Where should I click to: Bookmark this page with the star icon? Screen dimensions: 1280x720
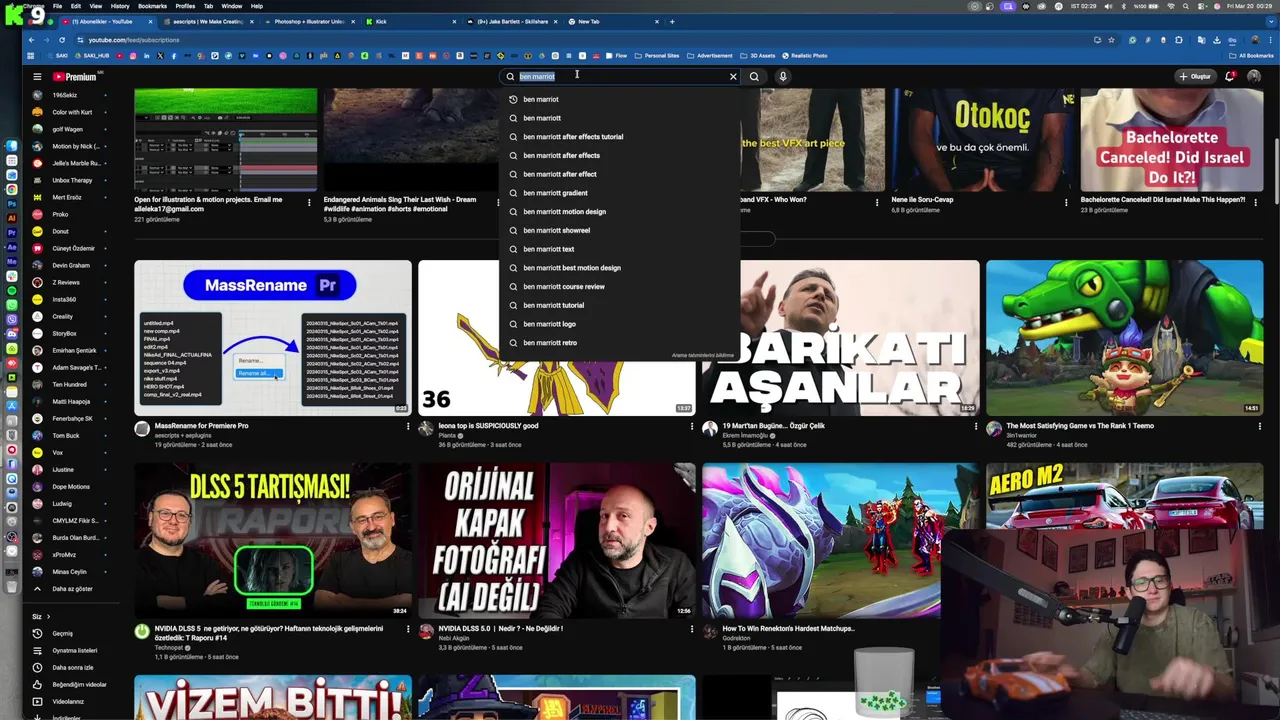pos(1111,40)
